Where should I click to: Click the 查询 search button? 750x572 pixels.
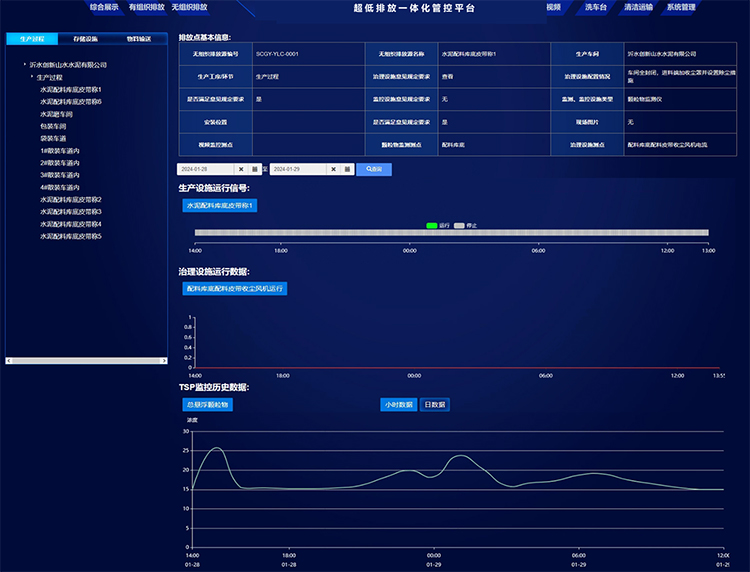click(374, 169)
